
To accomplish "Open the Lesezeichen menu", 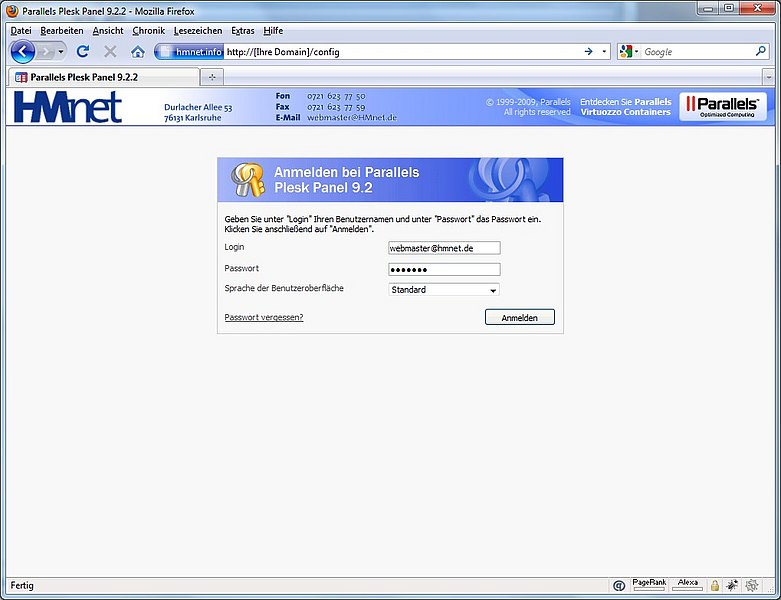I will pos(198,31).
